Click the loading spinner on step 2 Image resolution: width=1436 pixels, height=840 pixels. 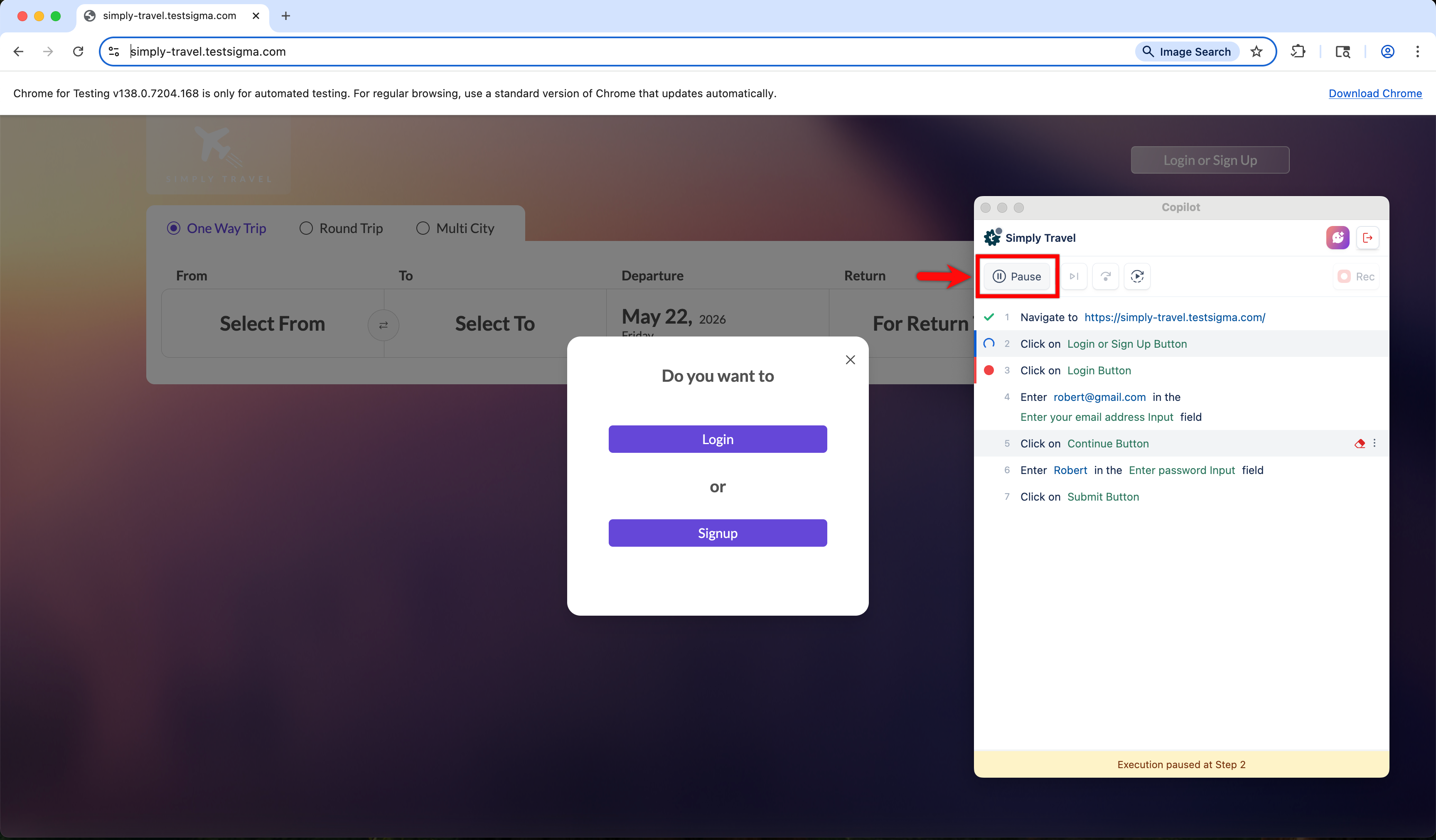point(988,344)
